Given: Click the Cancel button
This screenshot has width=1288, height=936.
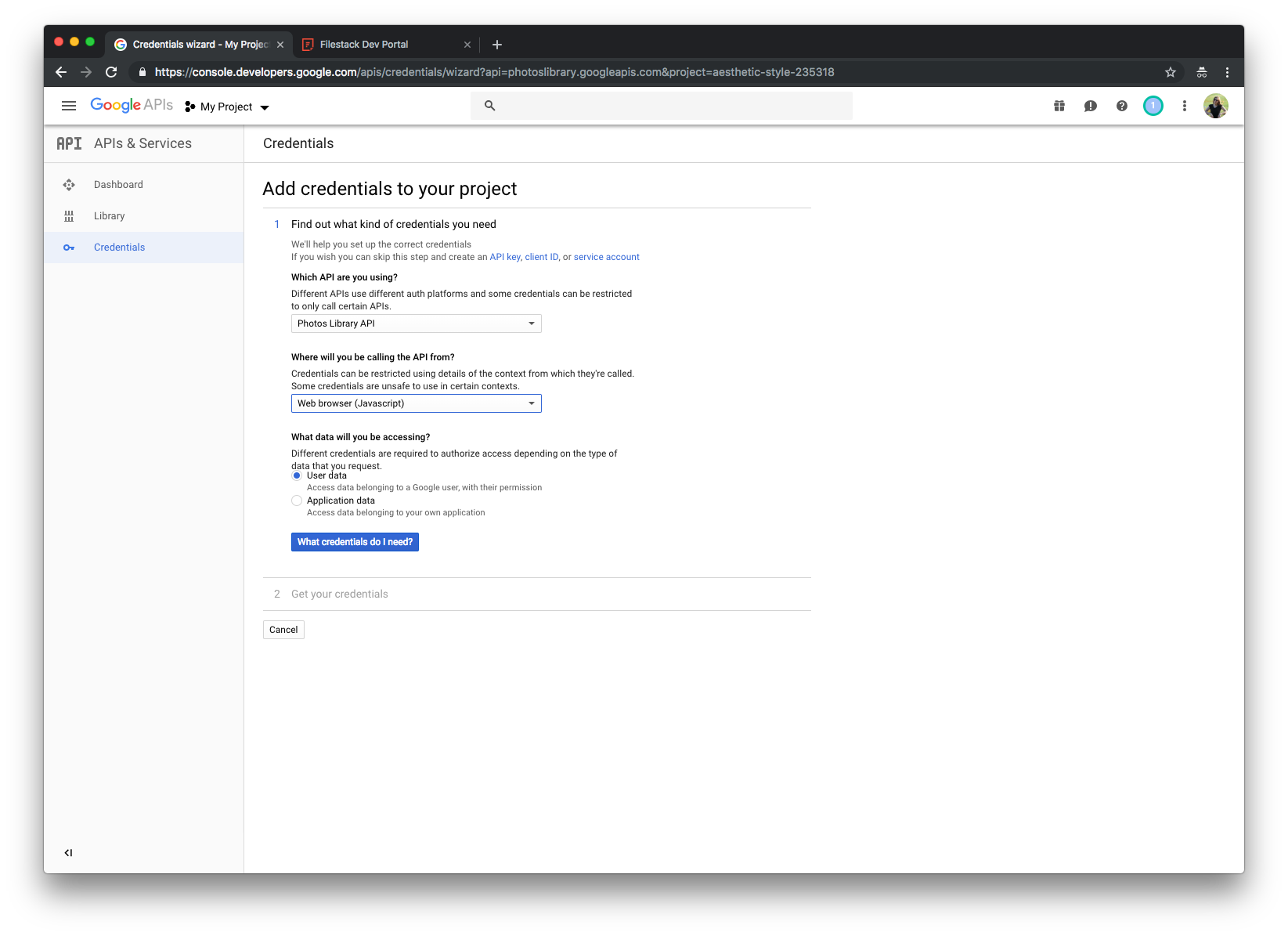Looking at the screenshot, I should (283, 630).
